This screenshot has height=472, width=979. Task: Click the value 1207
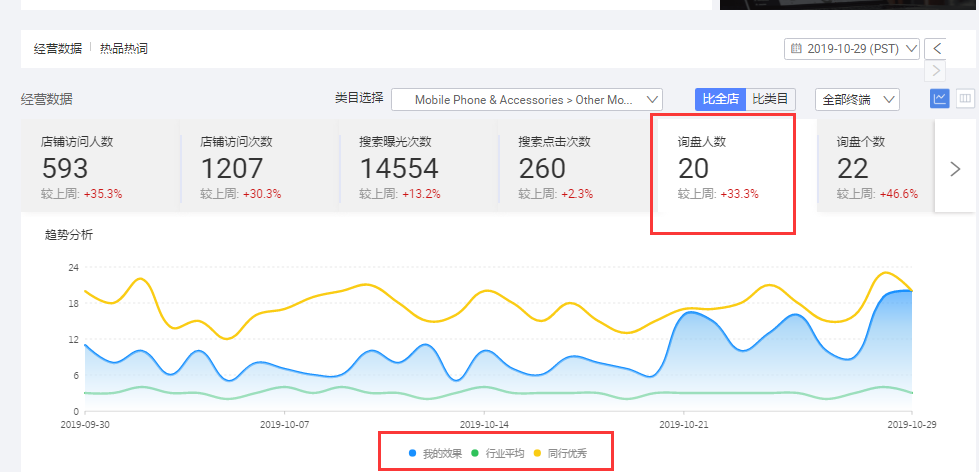tap(232, 169)
